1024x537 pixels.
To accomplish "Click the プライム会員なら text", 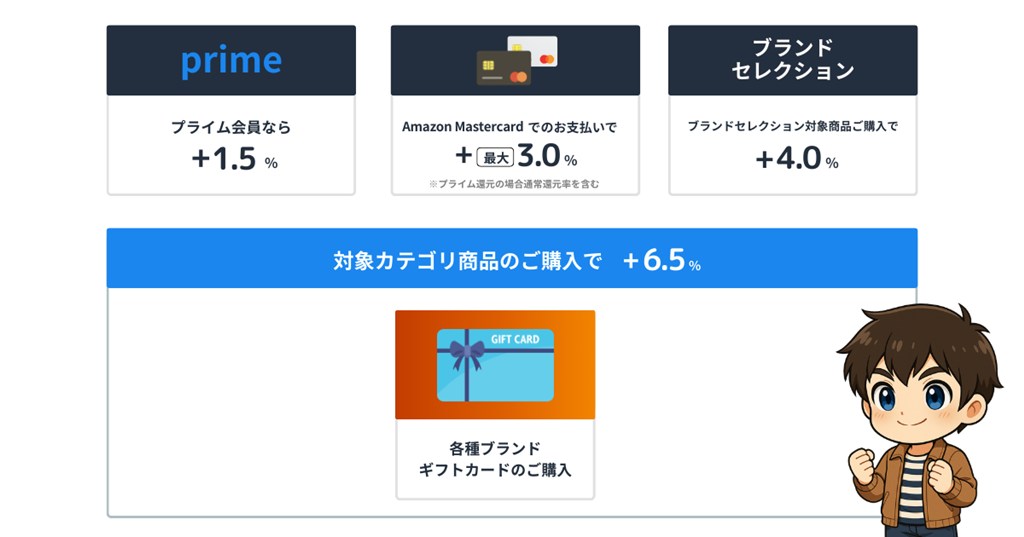I will coord(231,127).
